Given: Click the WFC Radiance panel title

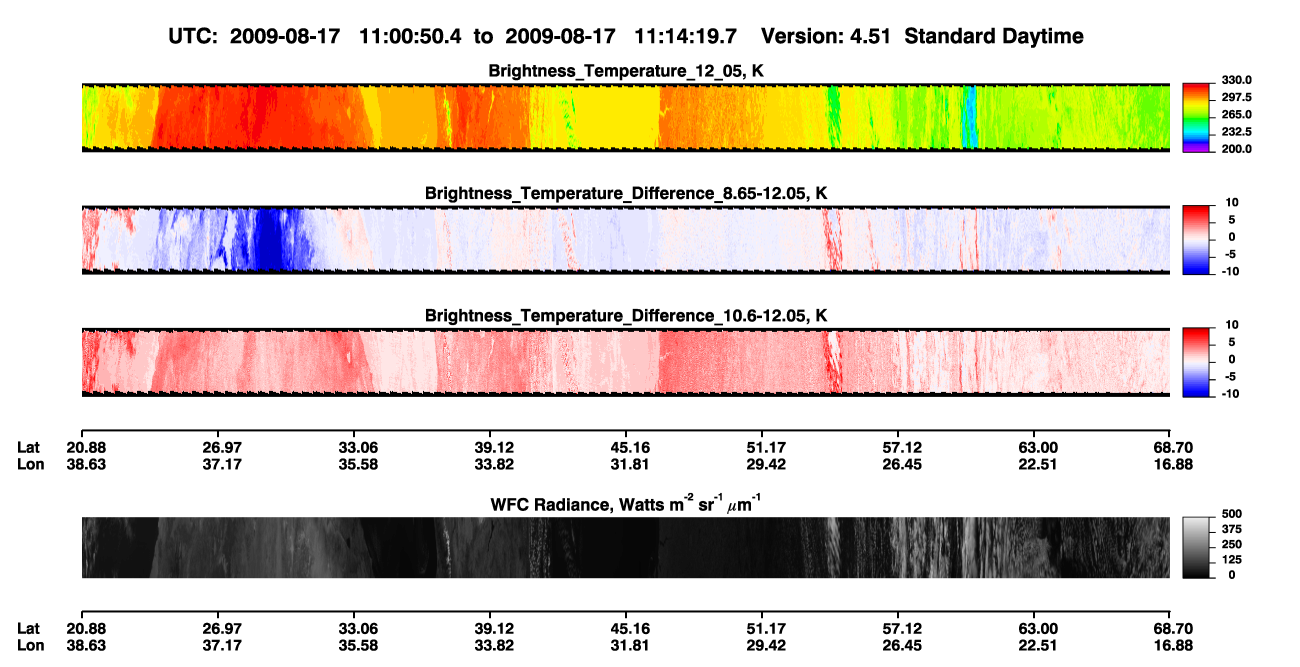Looking at the screenshot, I should 626,504.
